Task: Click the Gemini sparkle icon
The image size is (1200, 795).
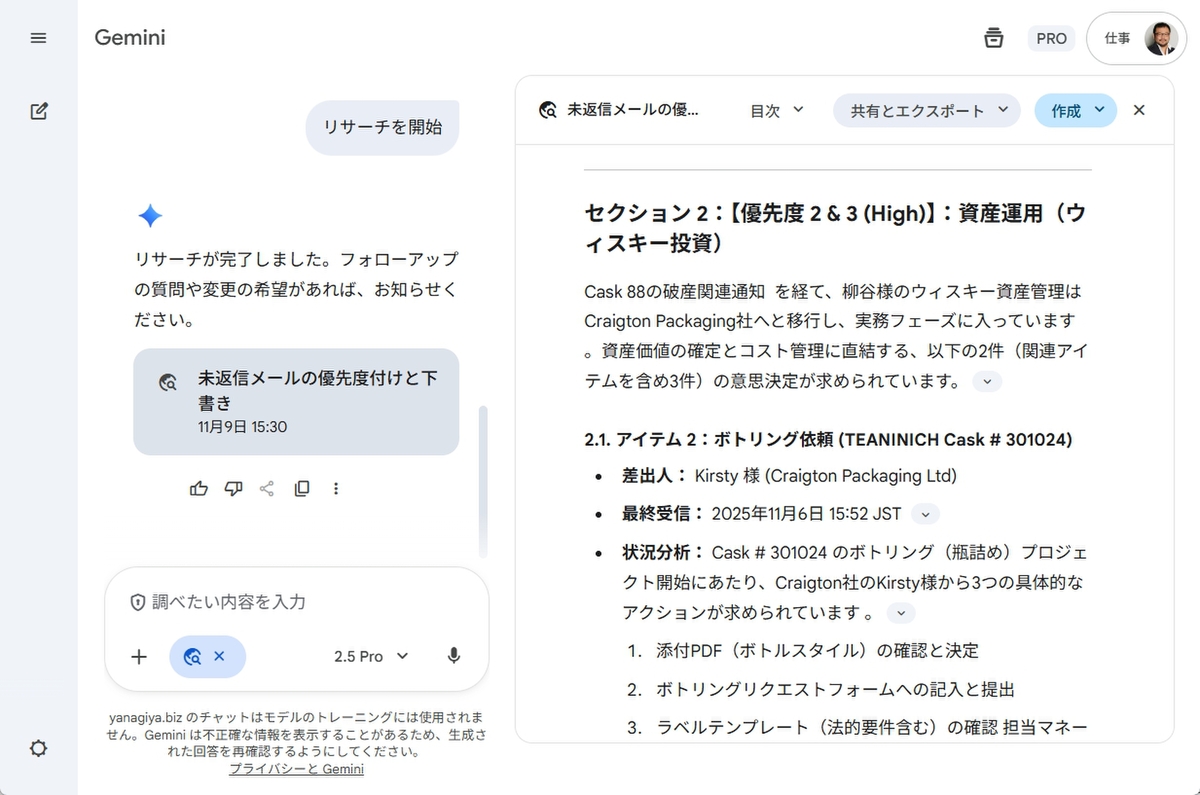Action: click(x=150, y=216)
